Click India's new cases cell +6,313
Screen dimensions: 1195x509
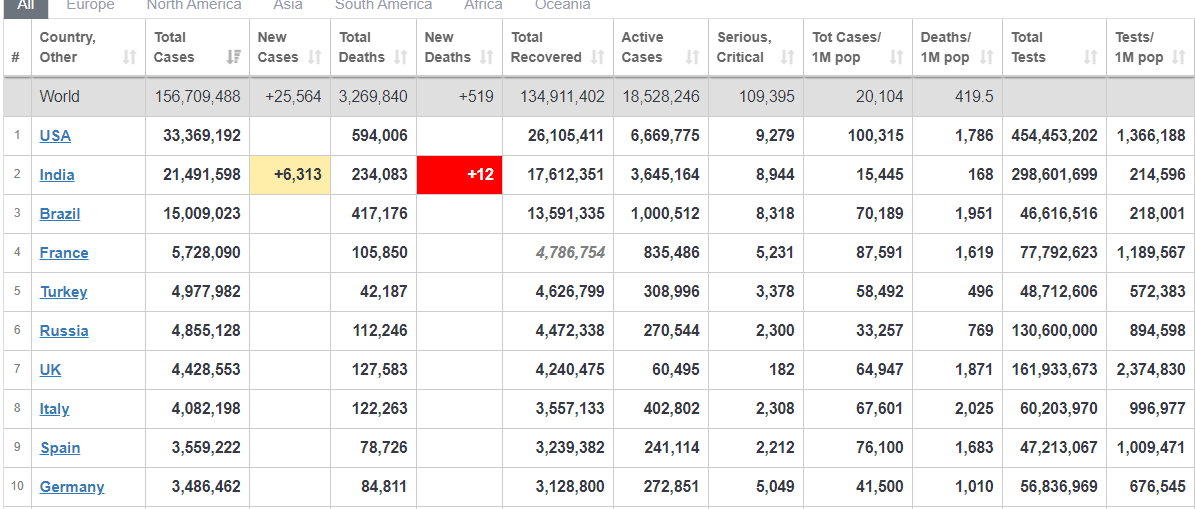coord(290,174)
